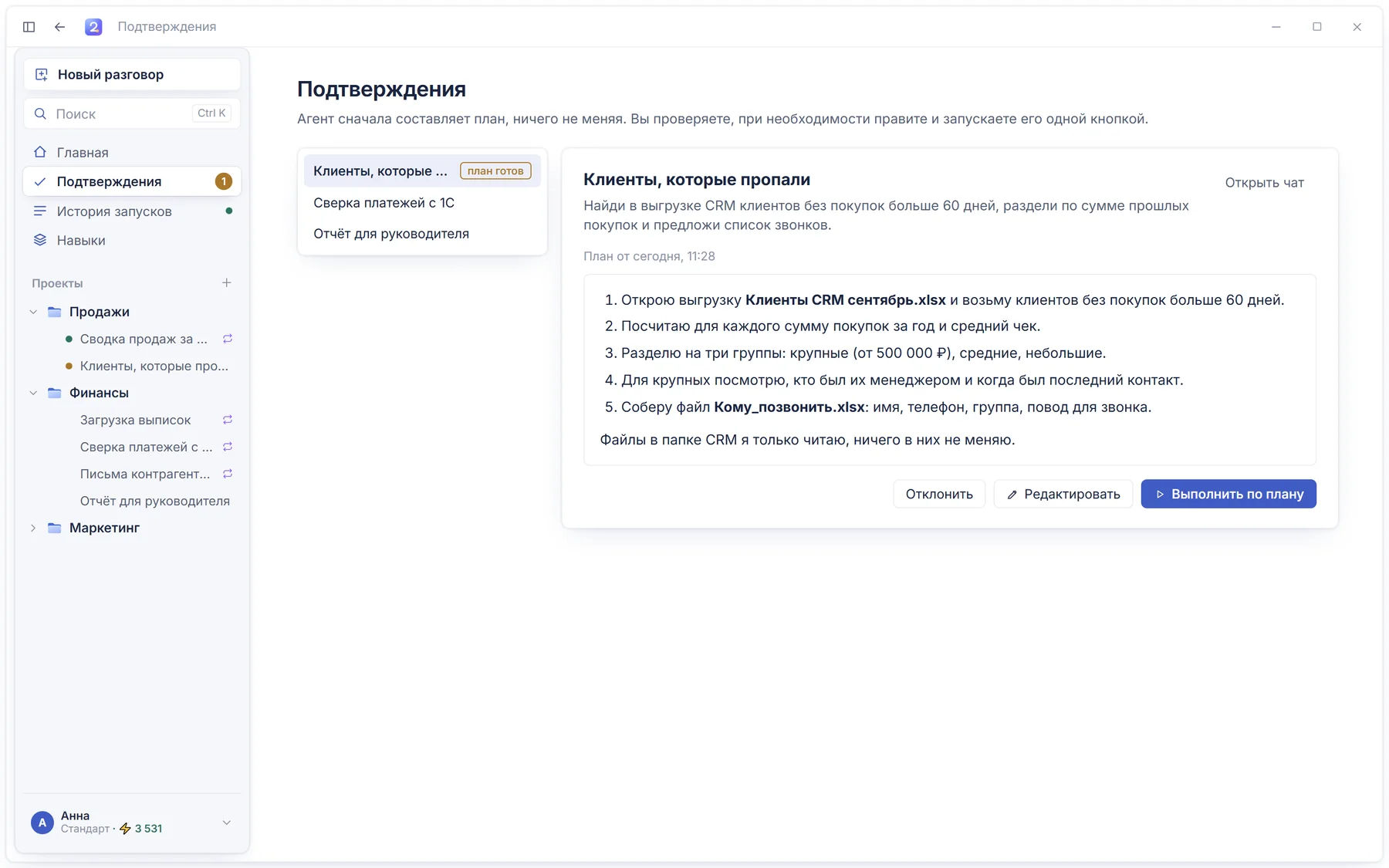Screen dimensions: 1389x868
Task: Select Сверка платежей с 1С in list
Action: [422, 203]
